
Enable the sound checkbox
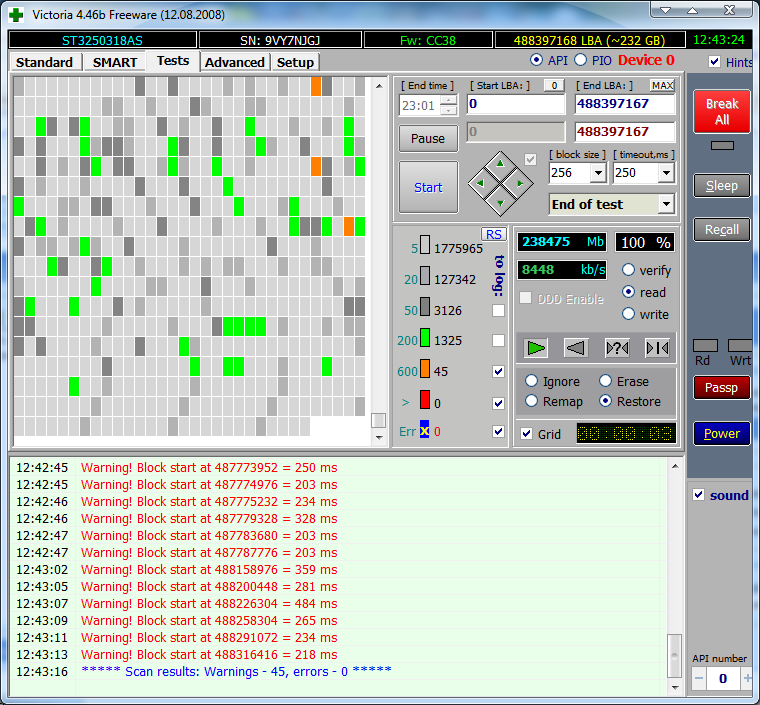(699, 495)
